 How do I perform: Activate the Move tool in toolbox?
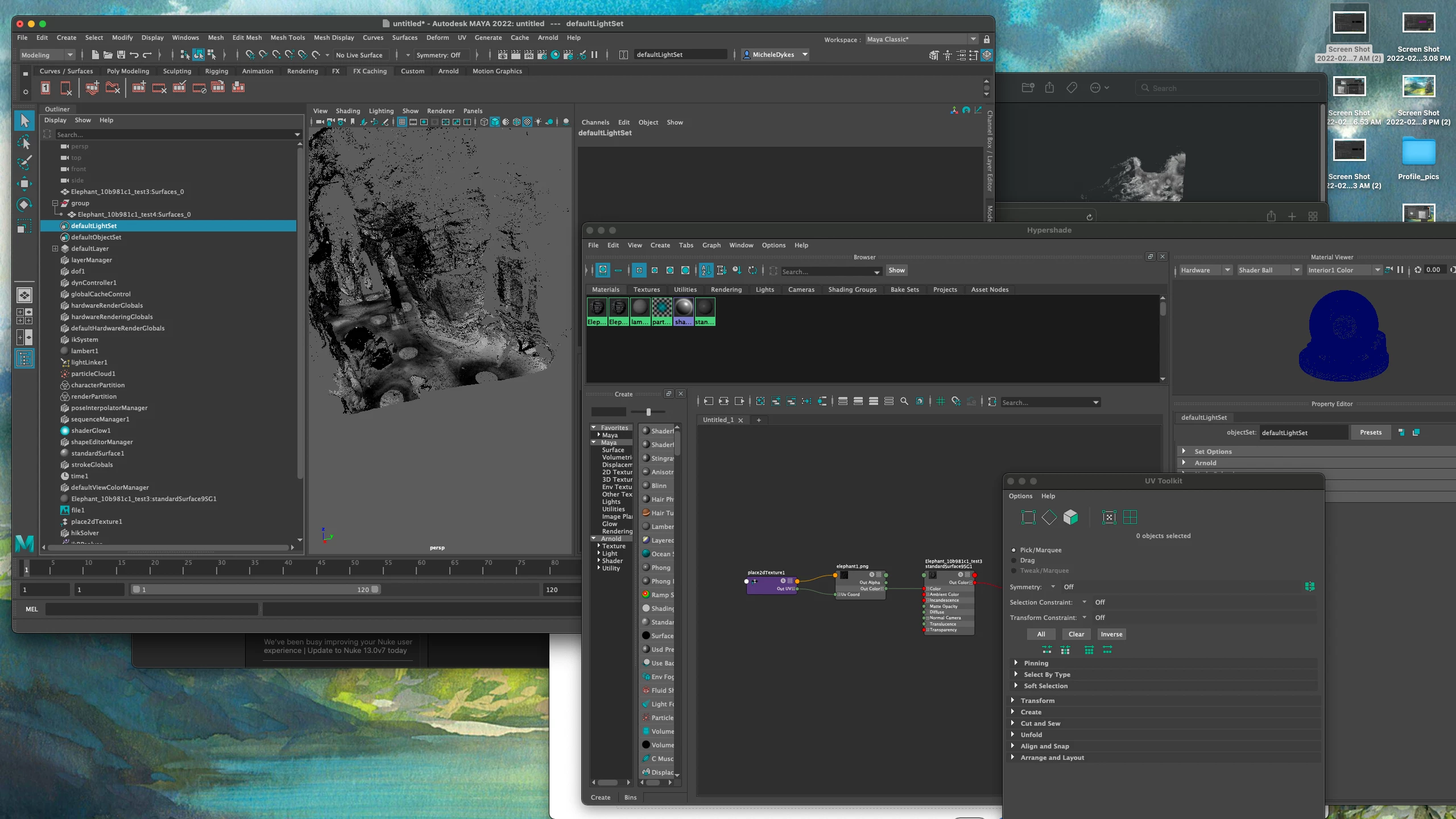[24, 184]
